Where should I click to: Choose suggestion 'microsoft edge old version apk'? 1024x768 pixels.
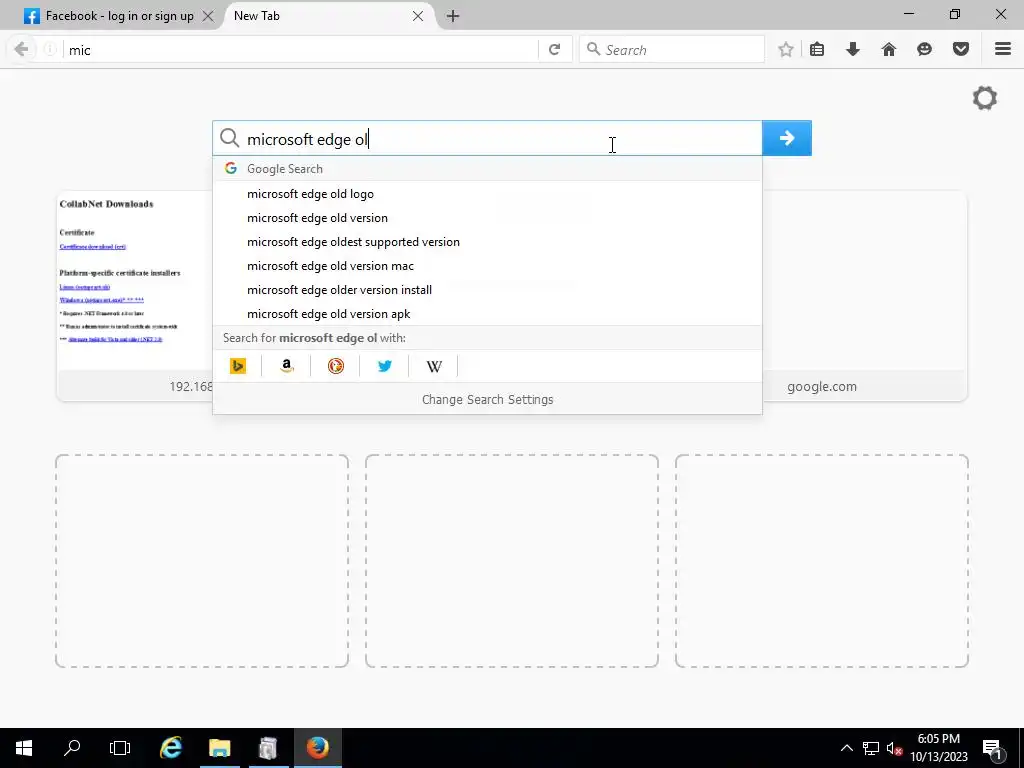pyautogui.click(x=487, y=314)
